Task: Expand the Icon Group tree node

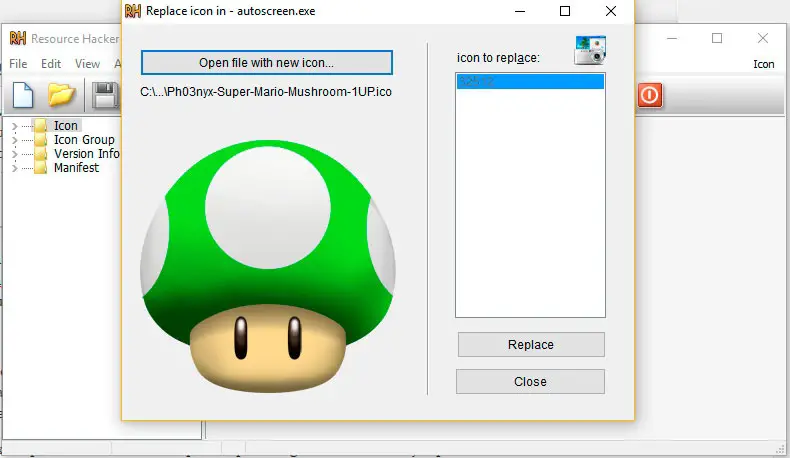Action: (x=15, y=140)
